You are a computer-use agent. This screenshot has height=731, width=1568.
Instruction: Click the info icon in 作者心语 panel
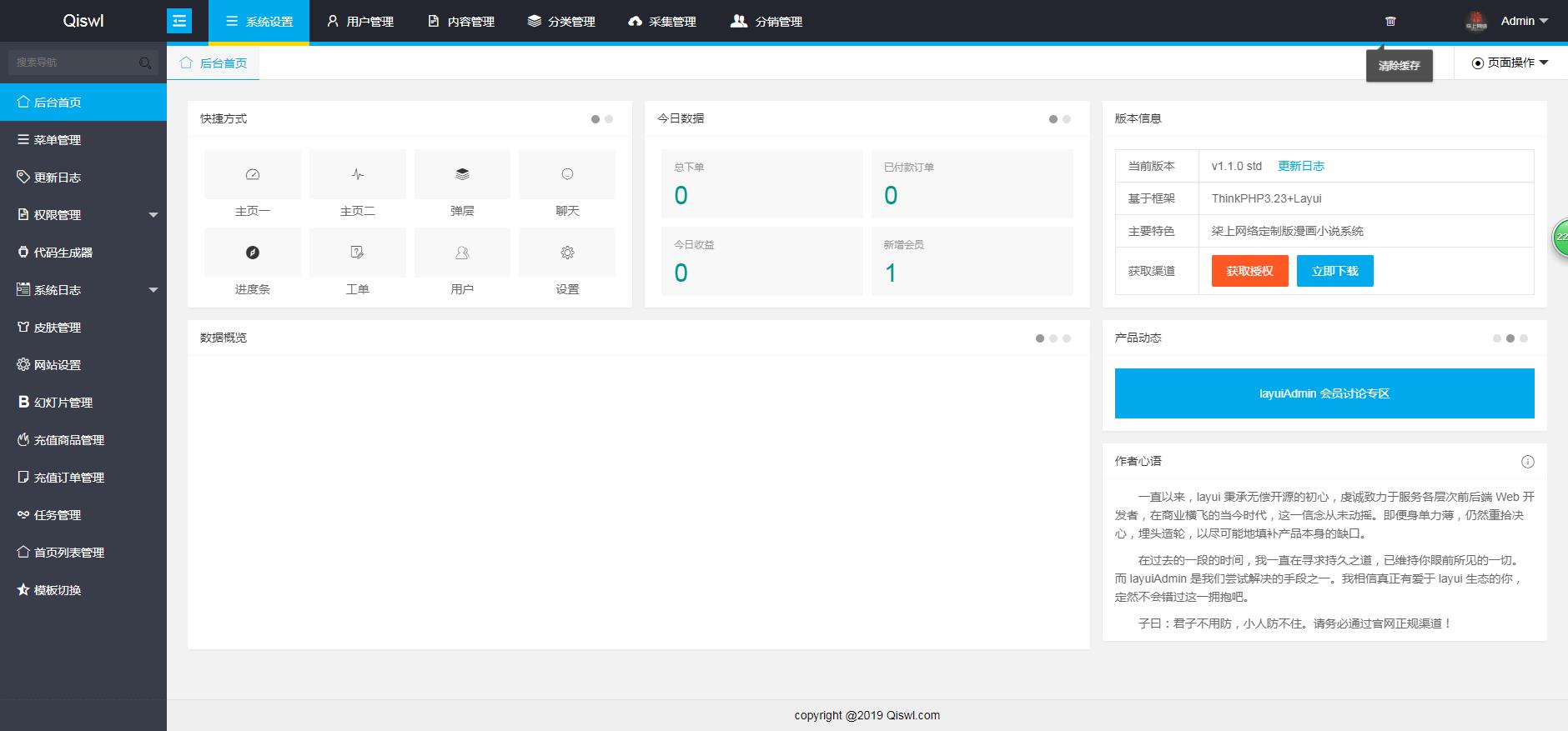pyautogui.click(x=1528, y=462)
